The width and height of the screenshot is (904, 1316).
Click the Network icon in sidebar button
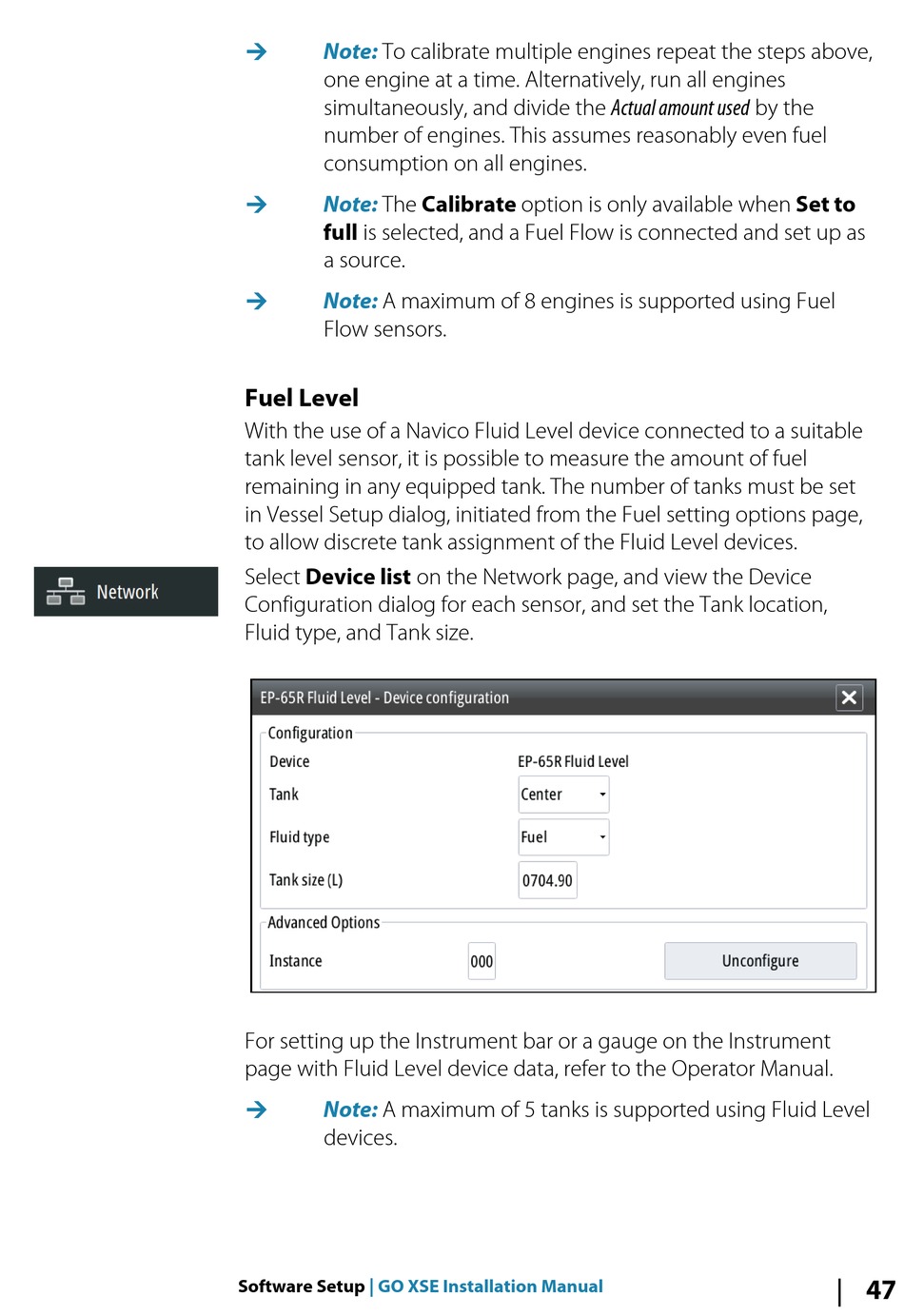pos(66,591)
